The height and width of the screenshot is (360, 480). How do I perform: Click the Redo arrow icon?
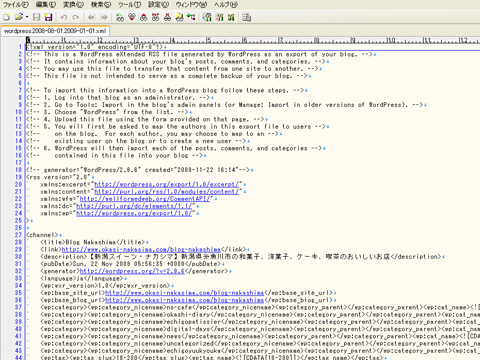[76, 17]
